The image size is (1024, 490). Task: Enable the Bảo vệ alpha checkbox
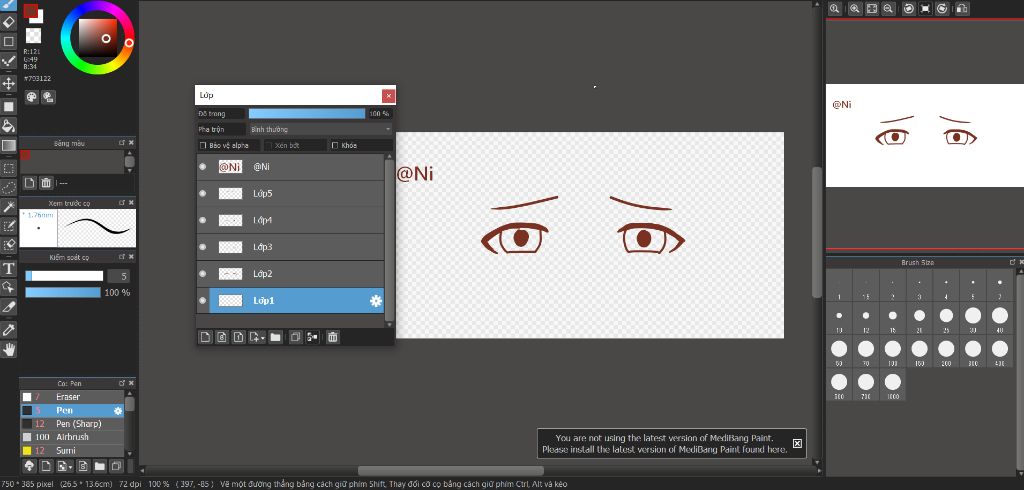204,145
